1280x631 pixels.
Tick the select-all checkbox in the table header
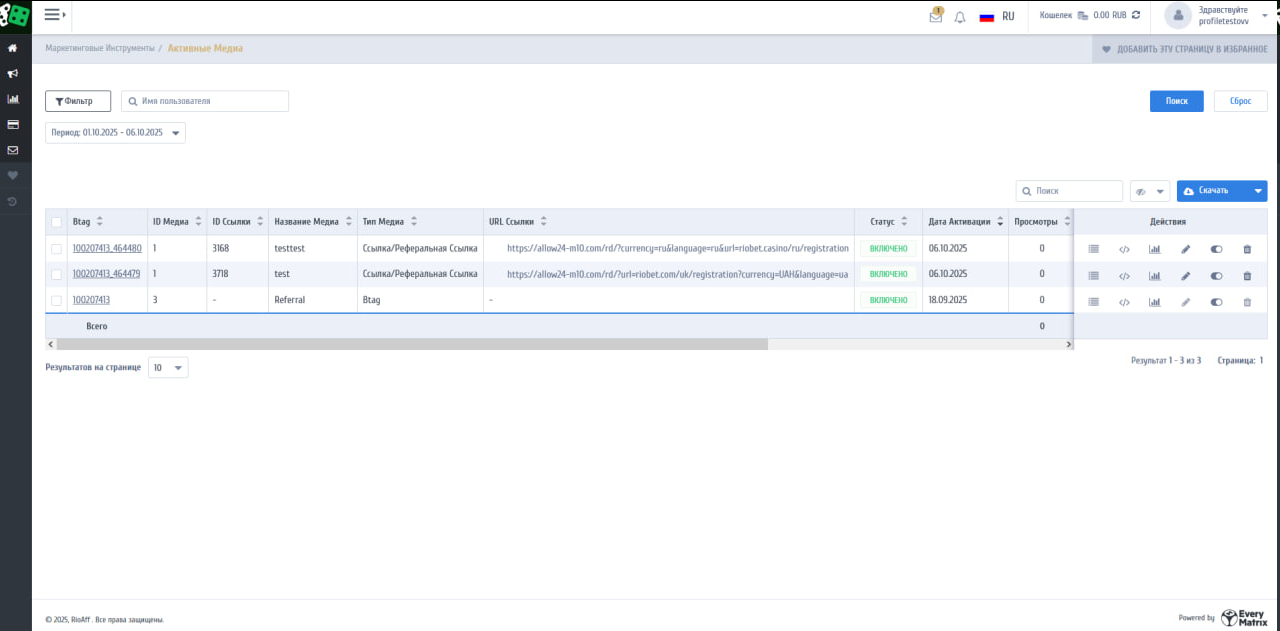[x=57, y=222]
